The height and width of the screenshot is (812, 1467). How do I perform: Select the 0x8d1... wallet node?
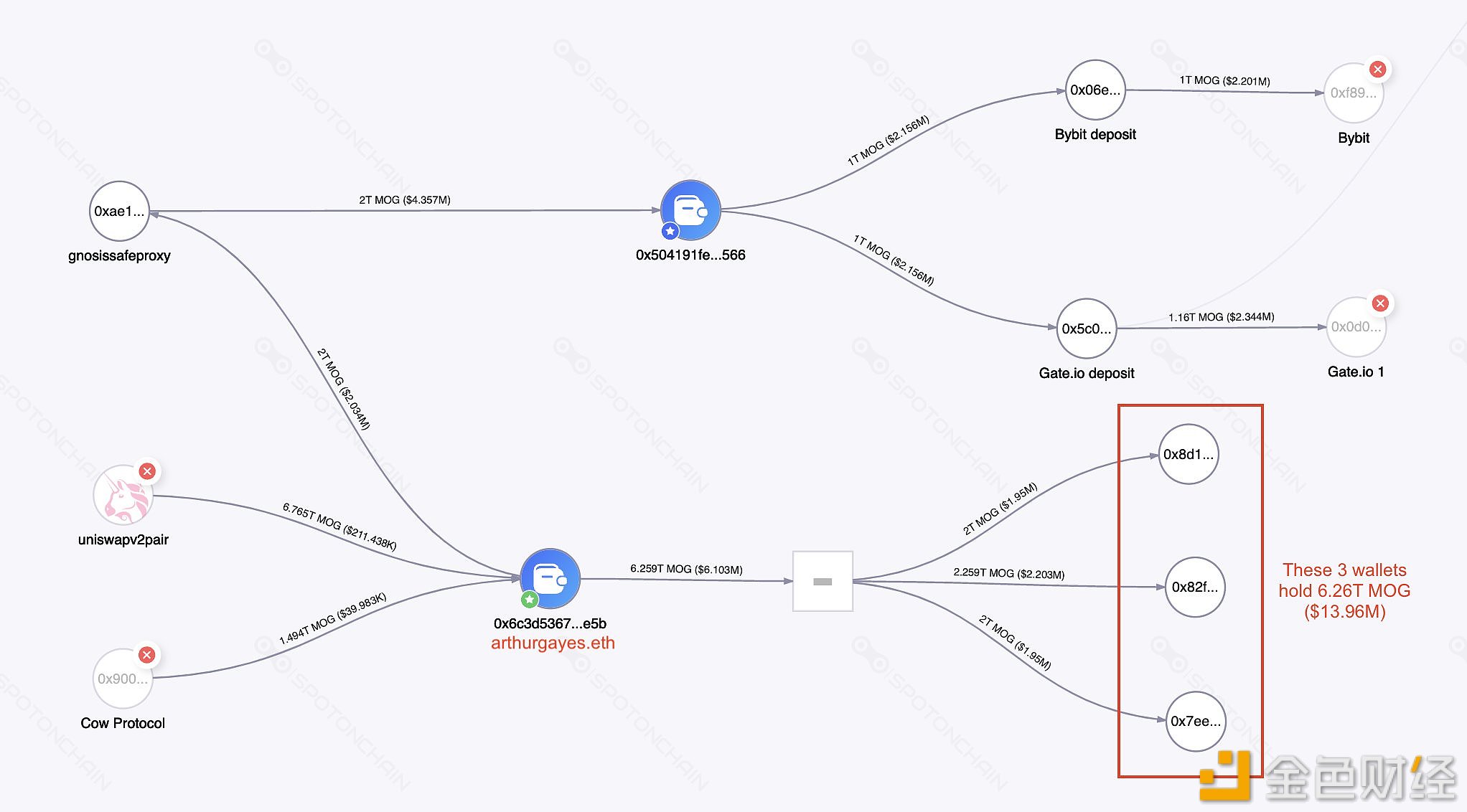click(1189, 454)
